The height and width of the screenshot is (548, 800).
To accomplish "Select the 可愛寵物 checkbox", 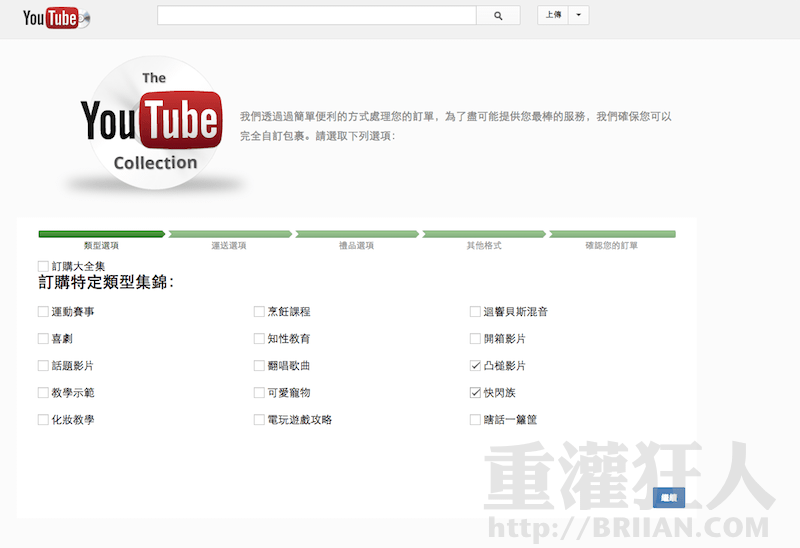I will pos(259,393).
